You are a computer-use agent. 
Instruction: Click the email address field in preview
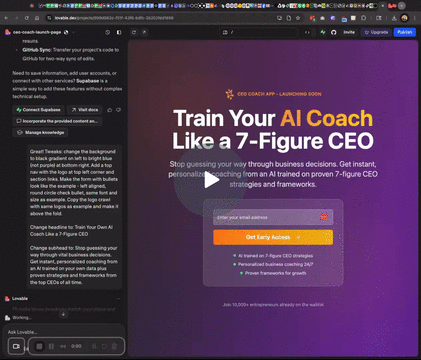tap(273, 217)
